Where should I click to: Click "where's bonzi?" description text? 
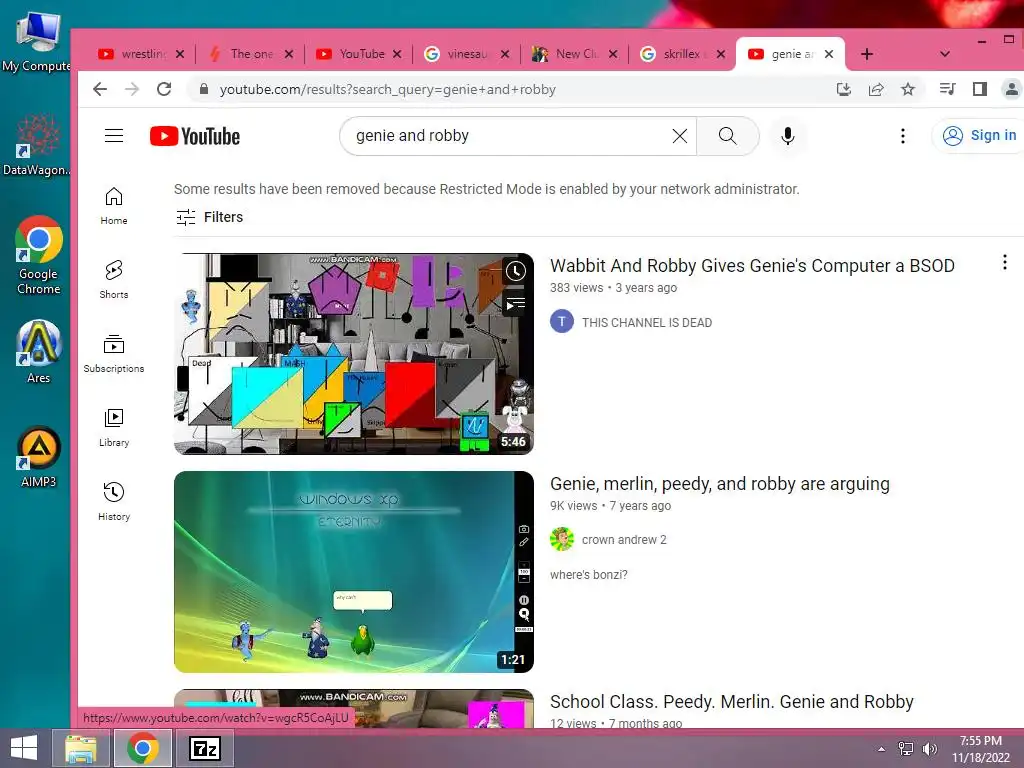(x=588, y=575)
